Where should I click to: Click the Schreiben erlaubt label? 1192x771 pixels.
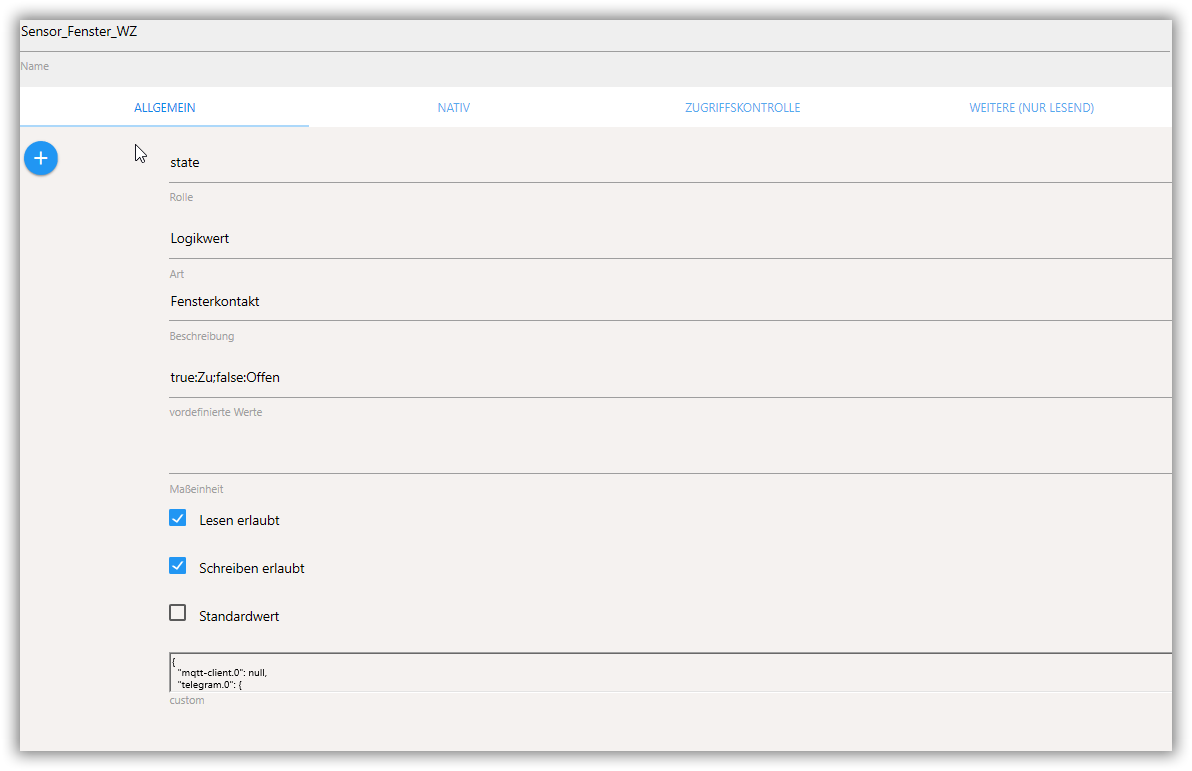coord(252,568)
